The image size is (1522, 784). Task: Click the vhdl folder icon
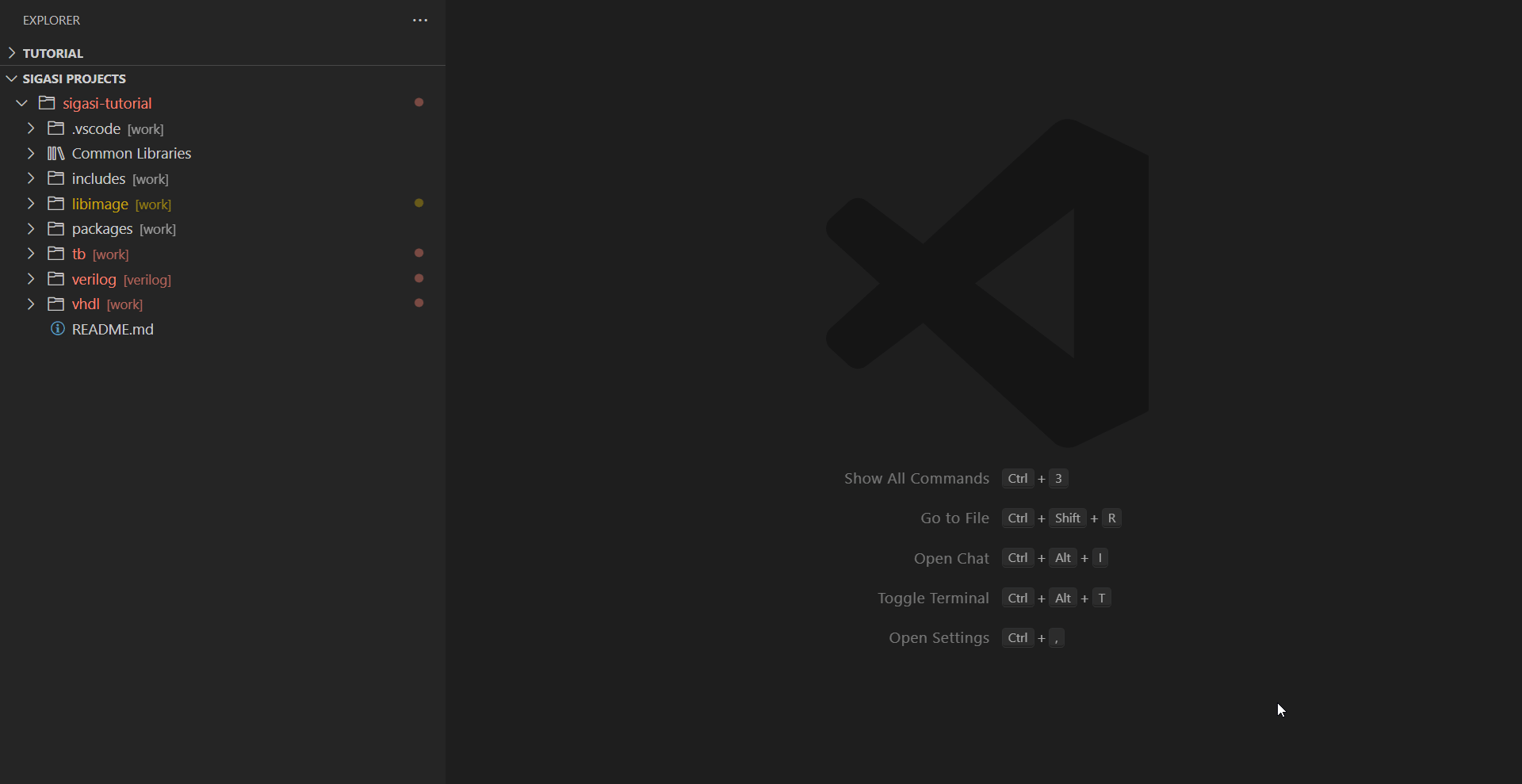pos(55,304)
